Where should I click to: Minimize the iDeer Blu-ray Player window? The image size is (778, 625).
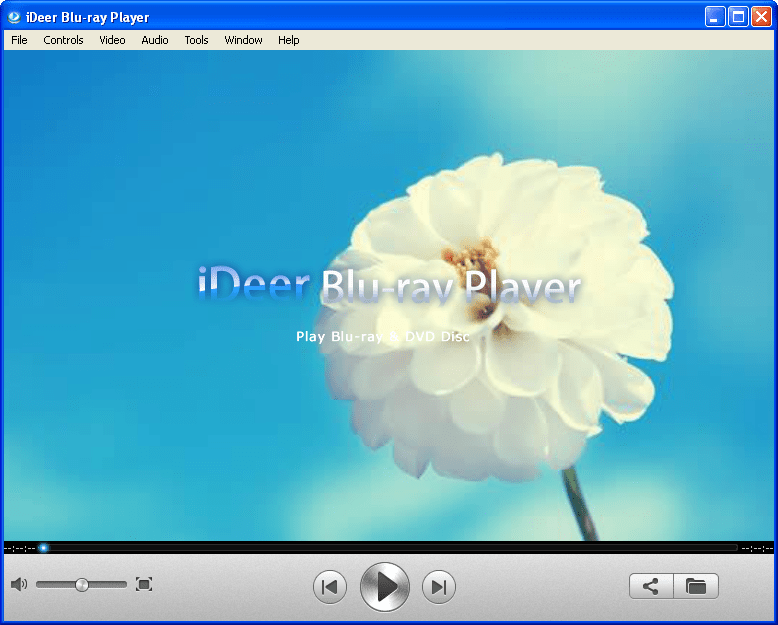click(714, 17)
